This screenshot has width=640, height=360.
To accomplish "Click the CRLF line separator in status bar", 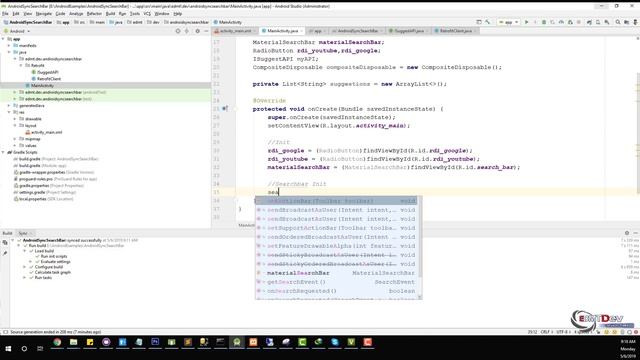I will pos(545,332).
